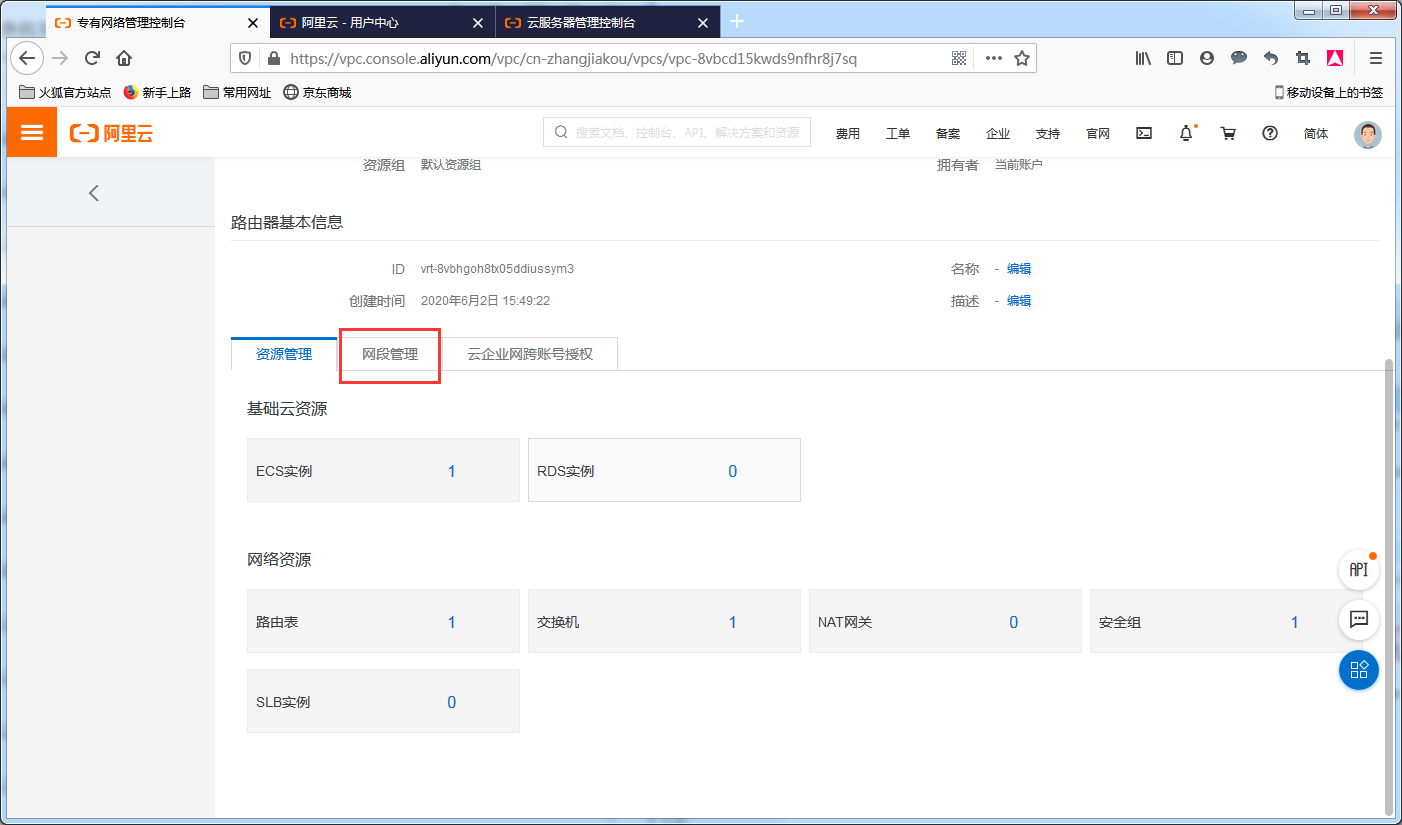1402x825 pixels.
Task: Click 编辑 link next to 名称
Action: pyautogui.click(x=1019, y=269)
